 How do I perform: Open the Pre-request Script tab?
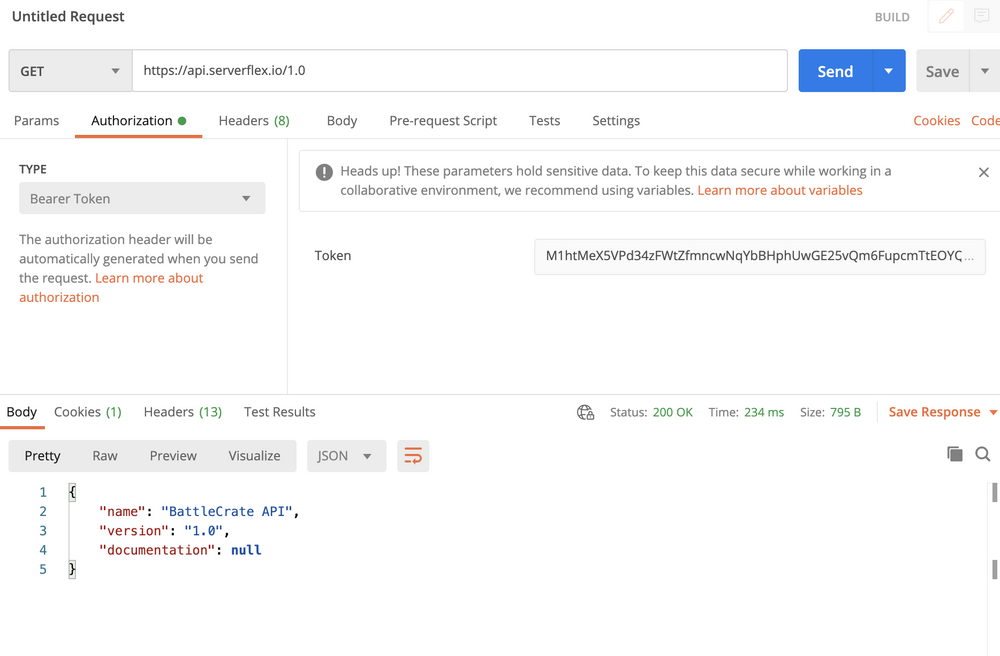coord(443,120)
